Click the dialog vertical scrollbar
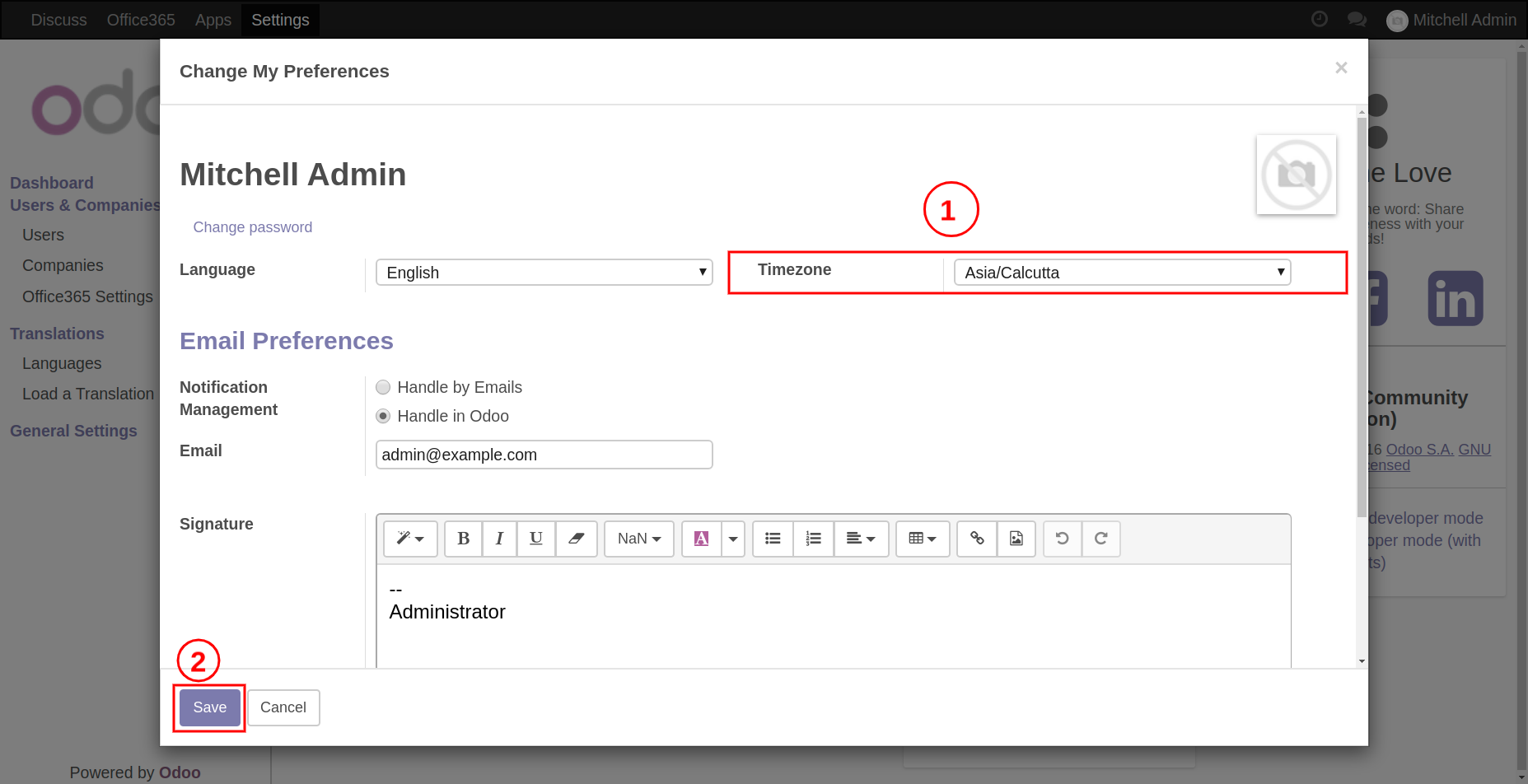Image resolution: width=1528 pixels, height=784 pixels. (x=1362, y=317)
